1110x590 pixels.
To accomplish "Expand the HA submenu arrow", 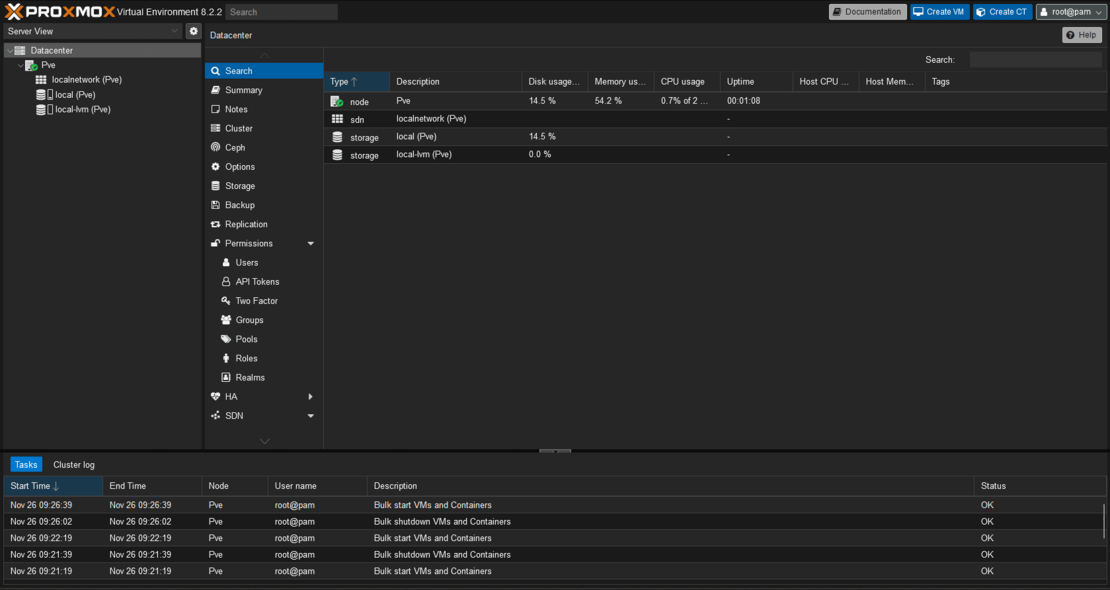I will point(310,396).
